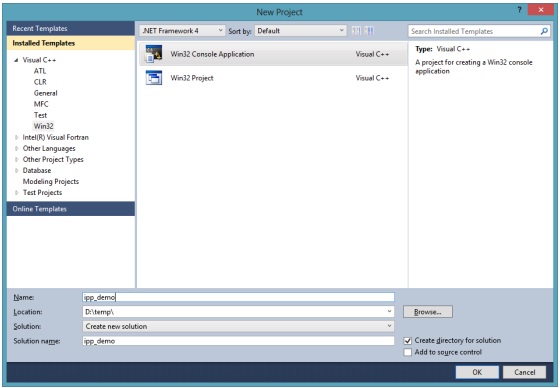The height and width of the screenshot is (388, 560).
Task: Click the Browse... button
Action: (x=428, y=312)
